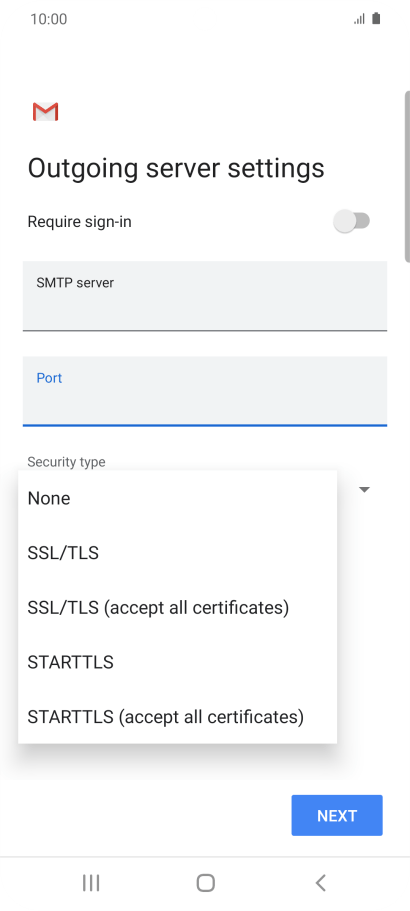Tap the signal strength icon
410x911 pixels.
[359, 19]
